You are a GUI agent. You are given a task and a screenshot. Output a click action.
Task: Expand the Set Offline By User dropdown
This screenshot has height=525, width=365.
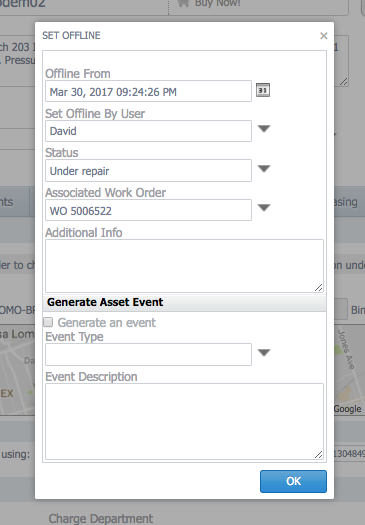tap(264, 129)
